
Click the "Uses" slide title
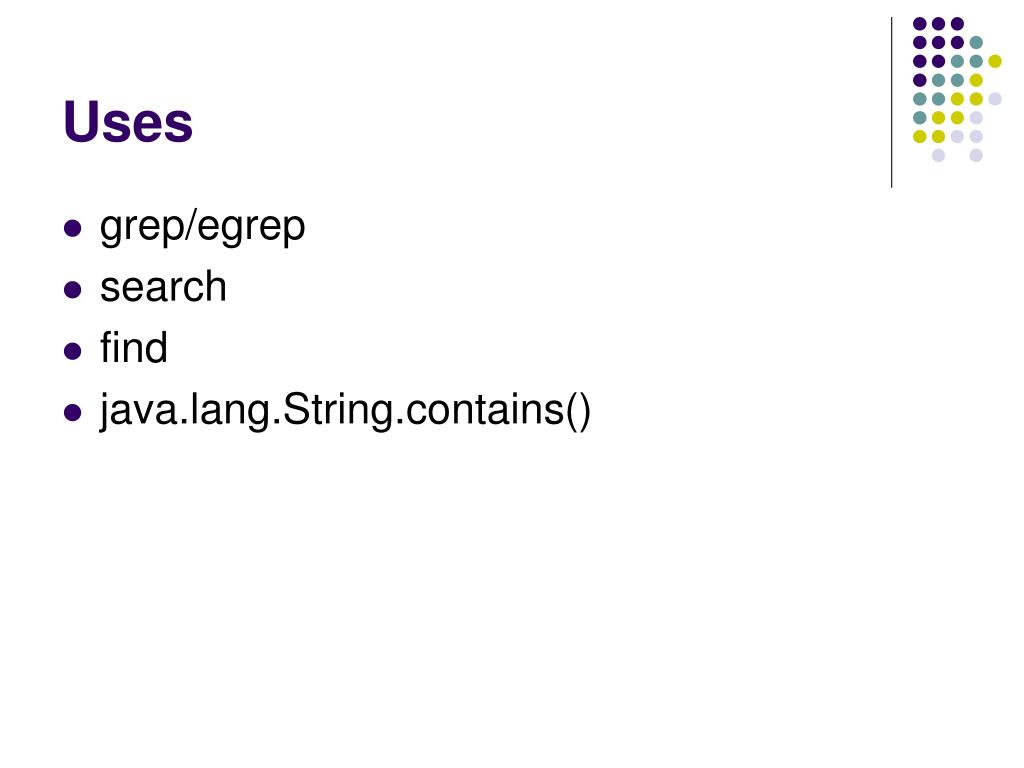tap(128, 121)
